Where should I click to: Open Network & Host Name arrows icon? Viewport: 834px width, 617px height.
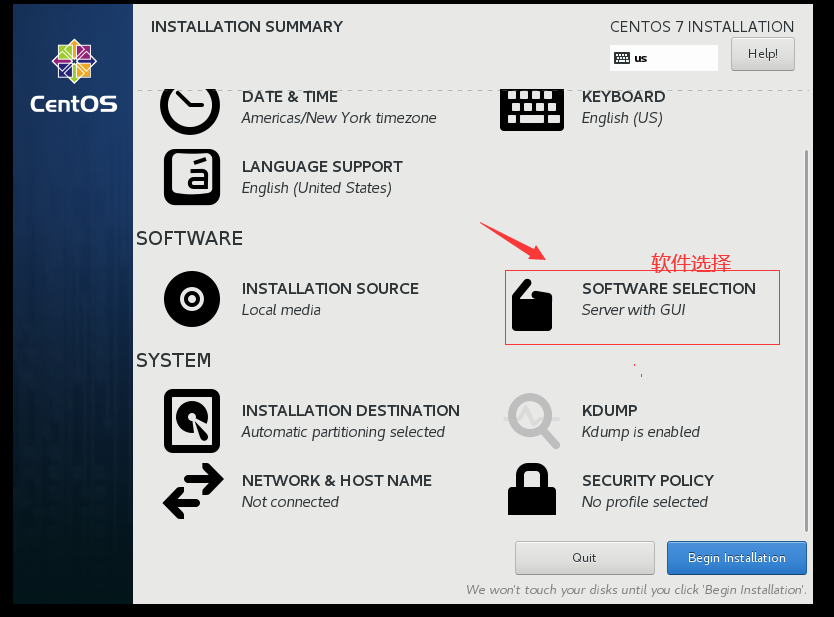coord(193,491)
